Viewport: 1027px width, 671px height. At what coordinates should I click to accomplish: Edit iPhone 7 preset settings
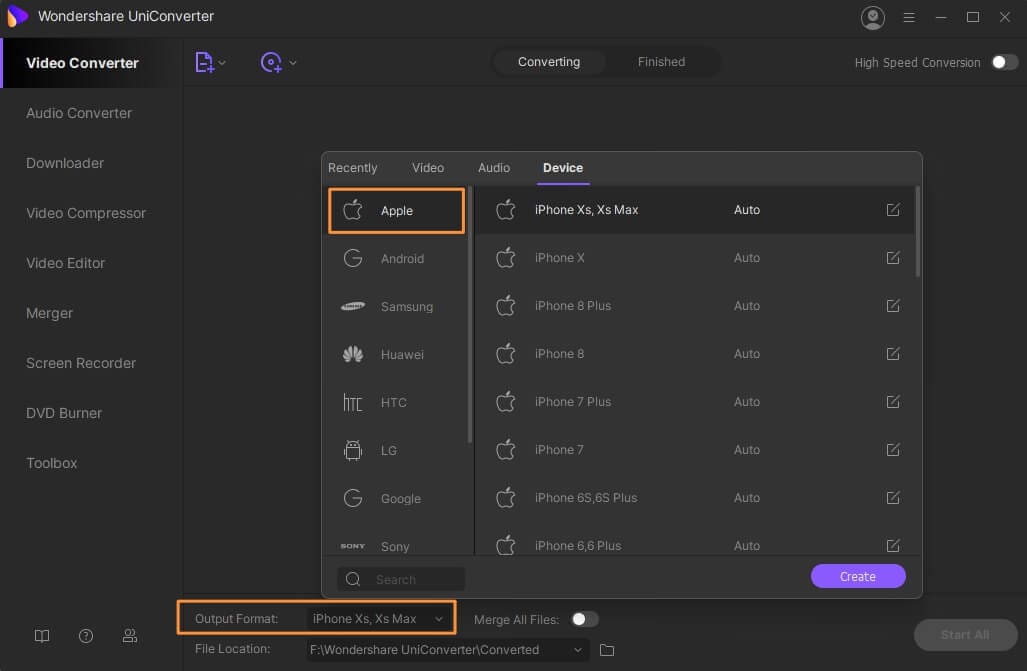pyautogui.click(x=893, y=450)
